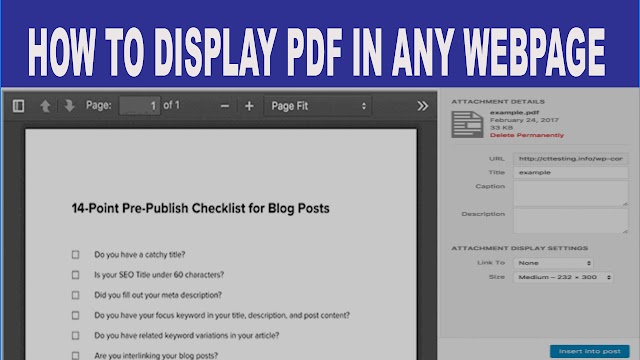Click the Description text area

[571, 221]
